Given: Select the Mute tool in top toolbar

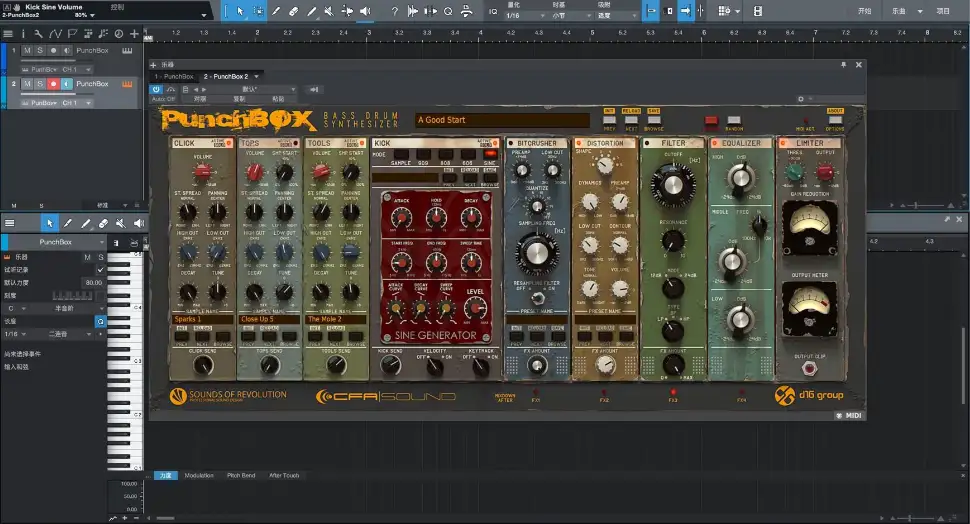Looking at the screenshot, I should point(329,11).
